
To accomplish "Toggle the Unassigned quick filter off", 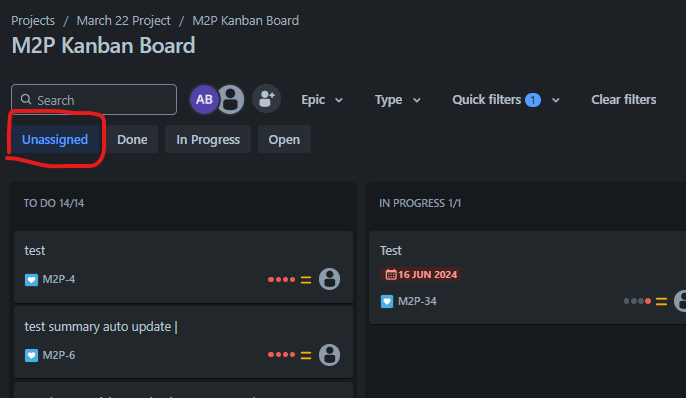I will click(x=55, y=140).
